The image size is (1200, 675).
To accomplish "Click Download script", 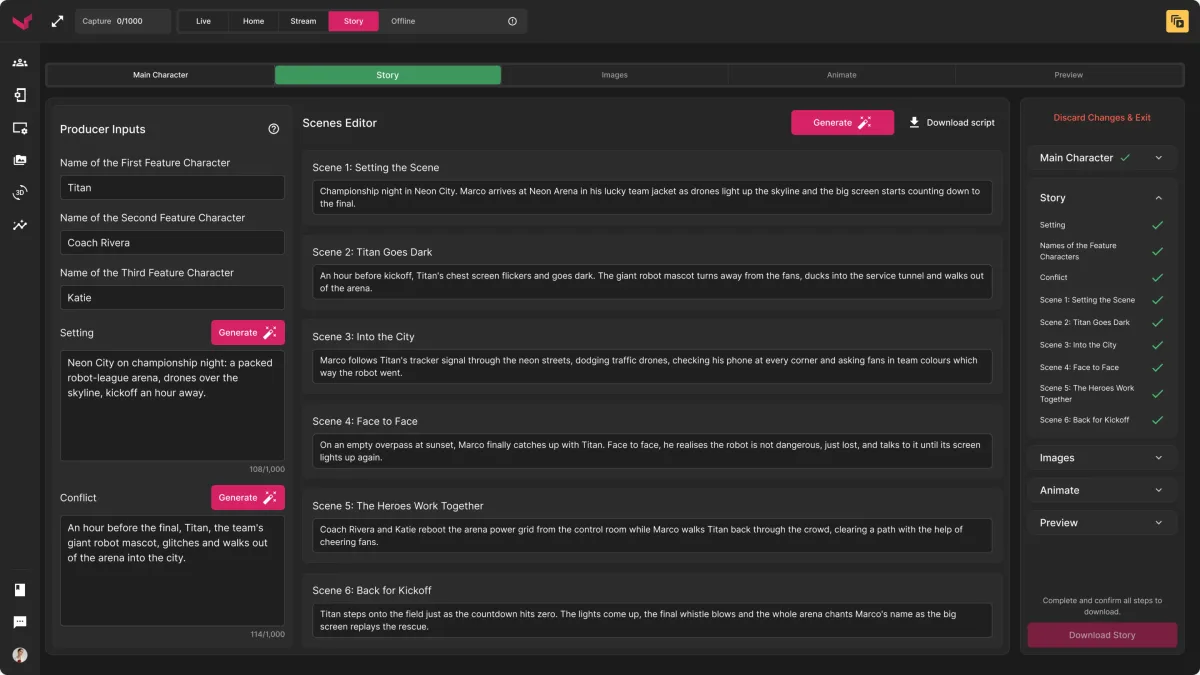I will [x=951, y=122].
